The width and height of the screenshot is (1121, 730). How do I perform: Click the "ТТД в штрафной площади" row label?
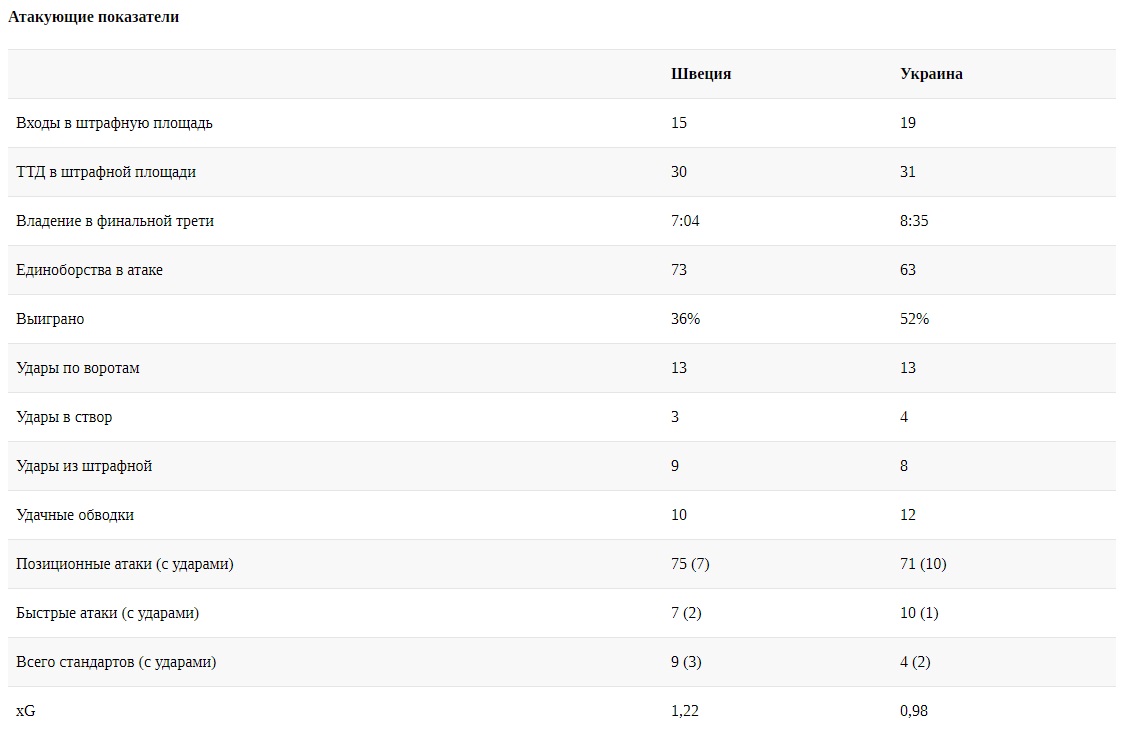tap(106, 172)
